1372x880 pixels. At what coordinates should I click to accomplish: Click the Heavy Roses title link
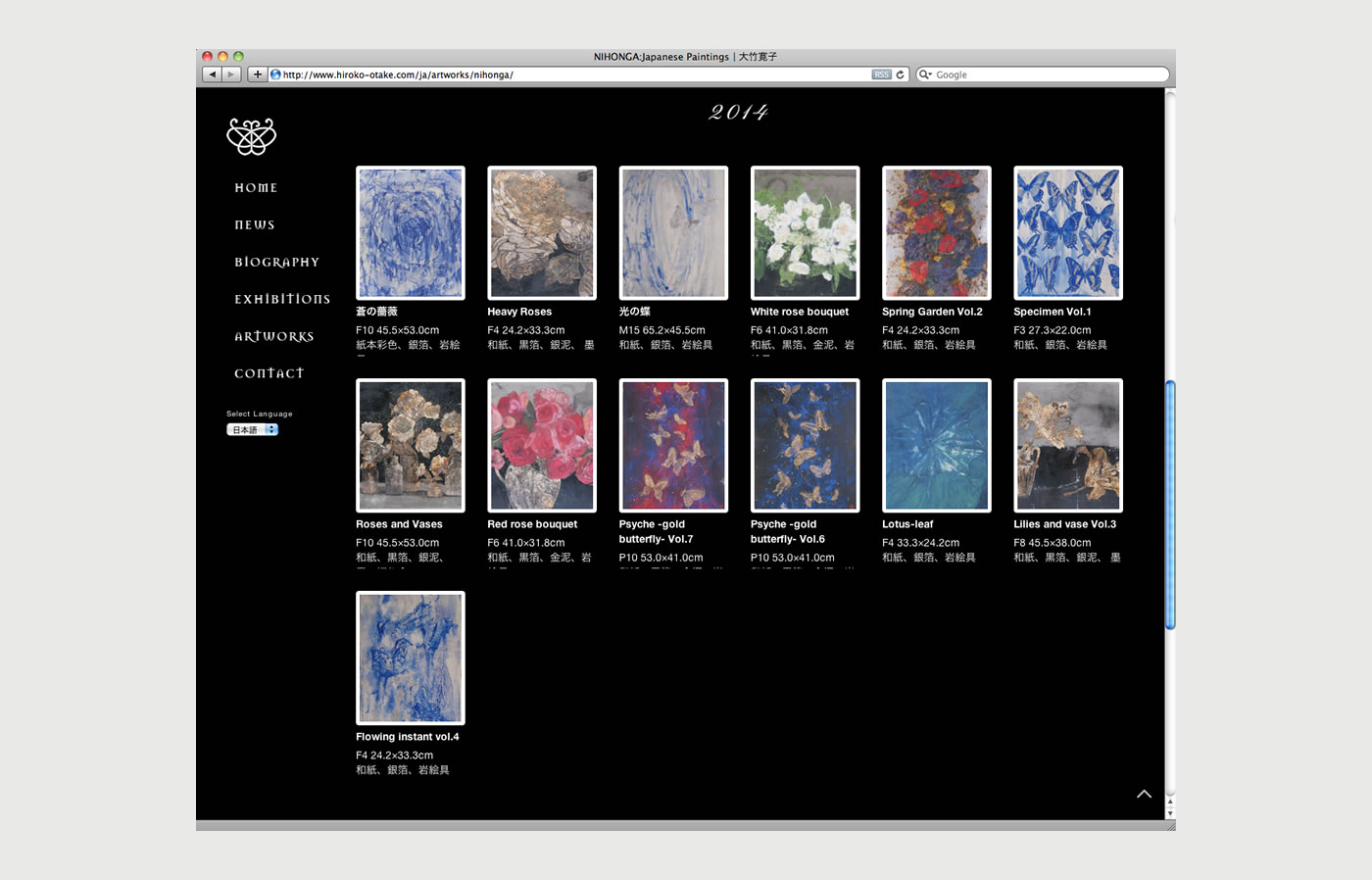pos(519,312)
